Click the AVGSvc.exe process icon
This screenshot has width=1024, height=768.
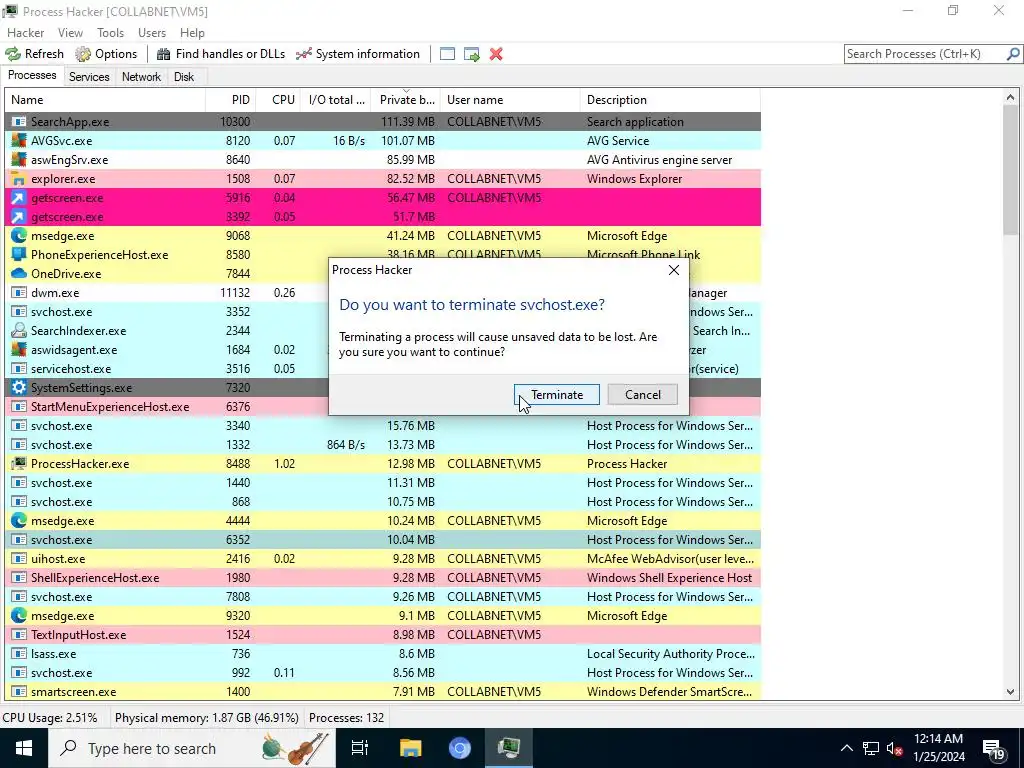point(19,141)
